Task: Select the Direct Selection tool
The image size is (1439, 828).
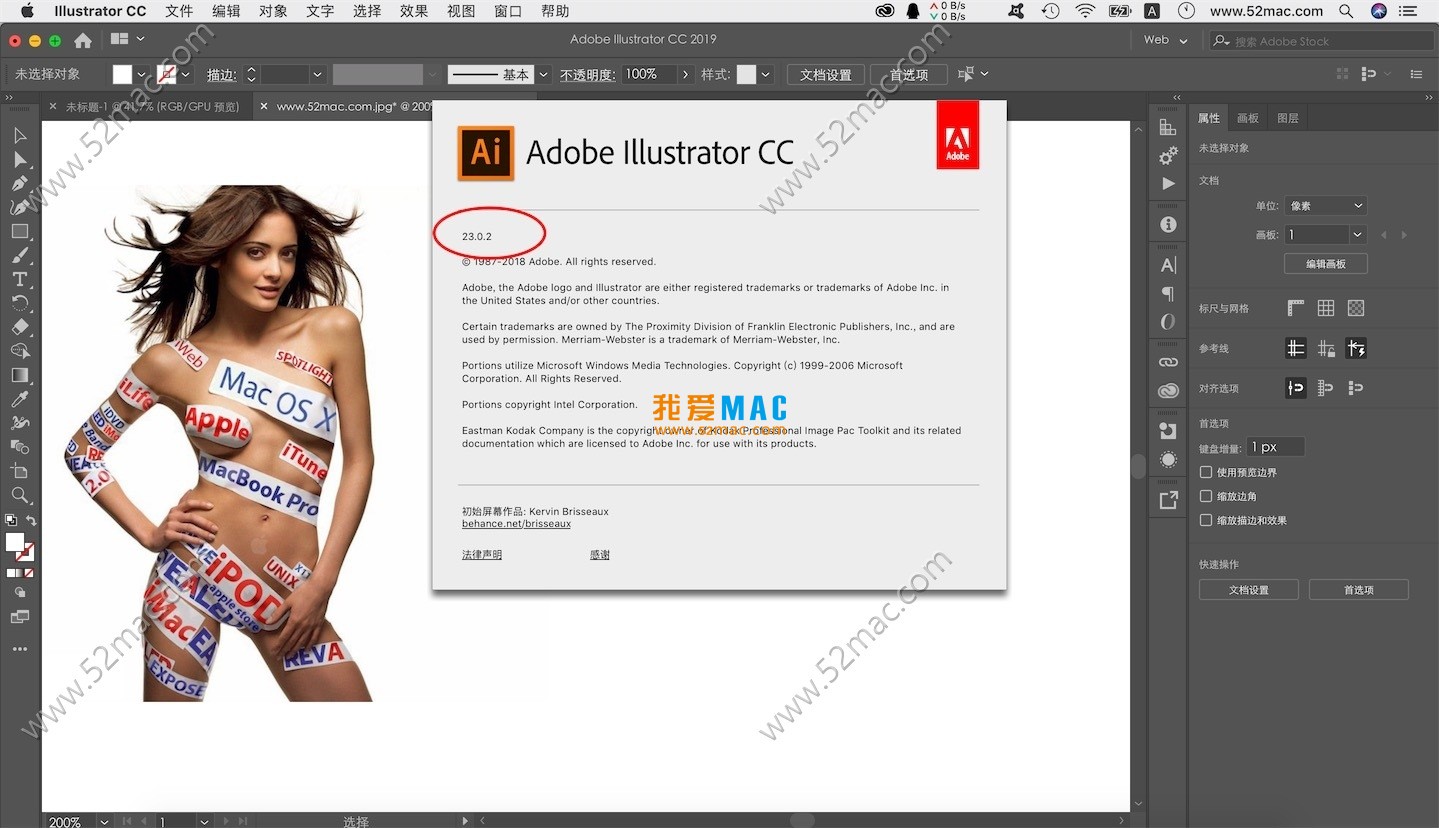Action: pos(20,159)
